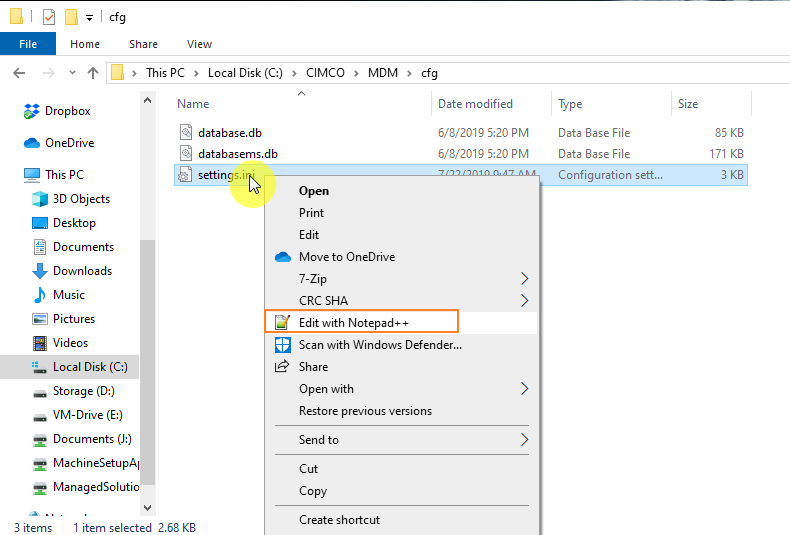Click the database.db file icon
Image resolution: width=790 pixels, height=535 pixels.
186,132
